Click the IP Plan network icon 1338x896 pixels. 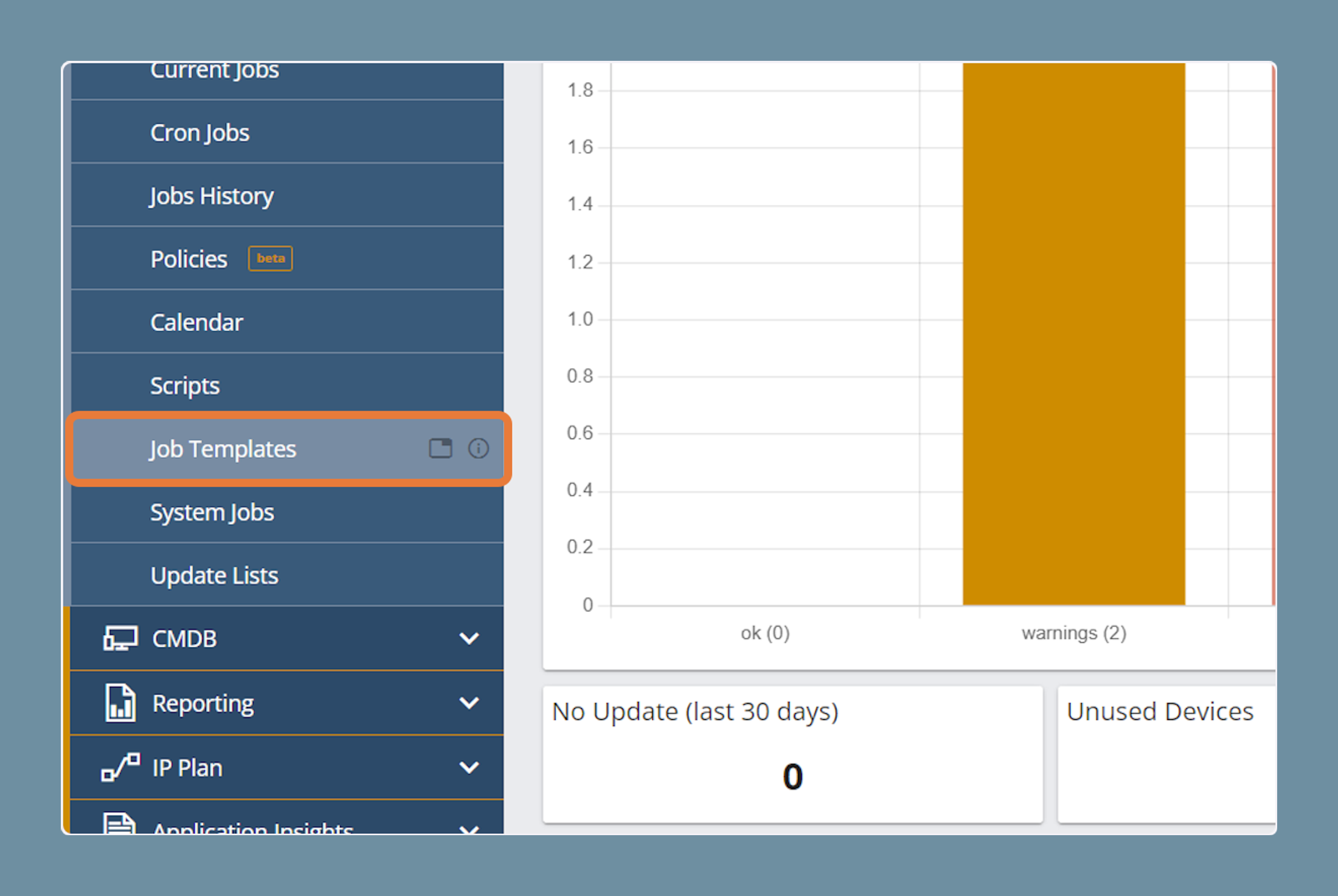click(x=120, y=768)
